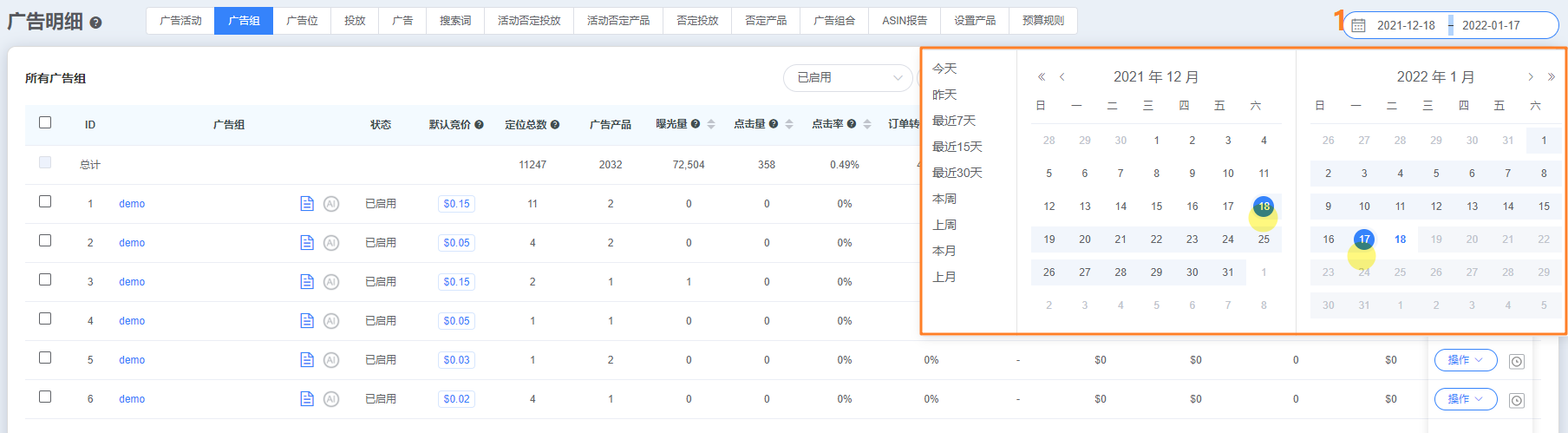Click the history icon in row 6
The height and width of the screenshot is (433, 1568).
point(1516,400)
